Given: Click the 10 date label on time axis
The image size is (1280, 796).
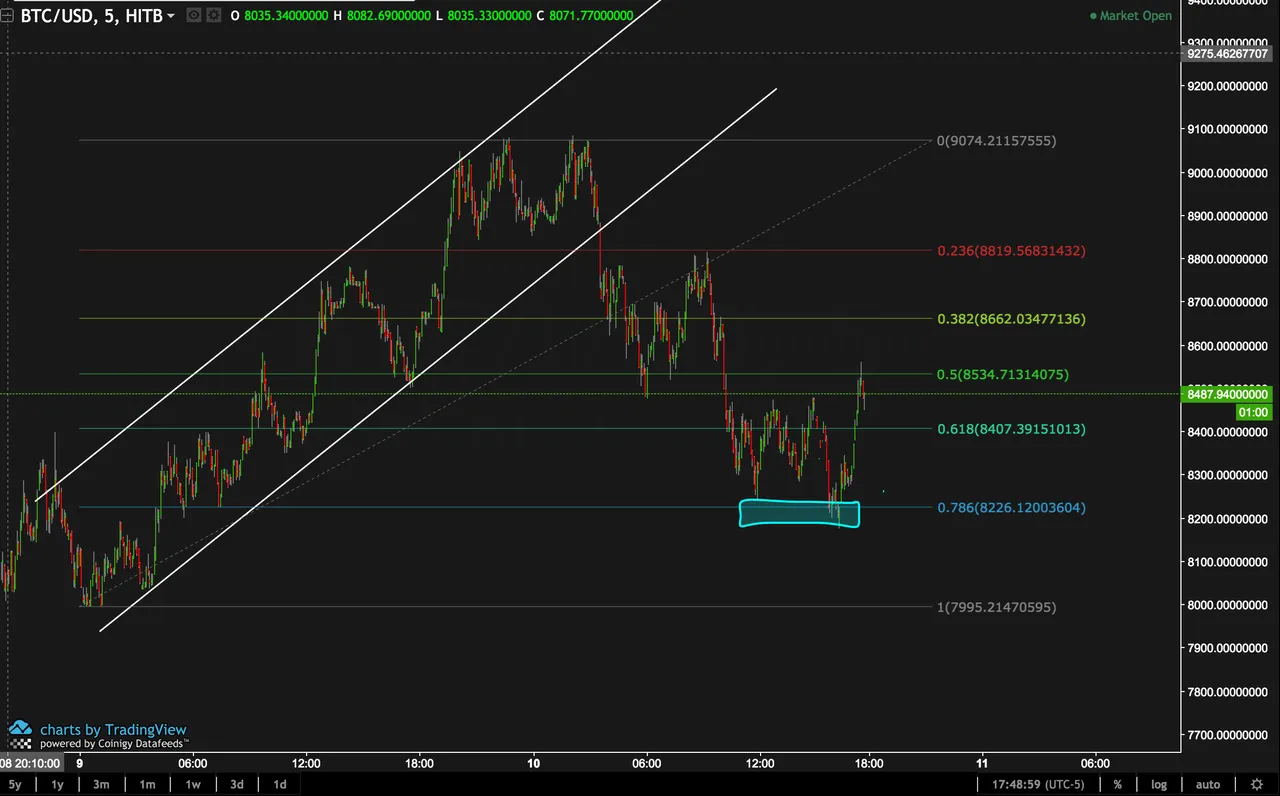Looking at the screenshot, I should click(533, 763).
